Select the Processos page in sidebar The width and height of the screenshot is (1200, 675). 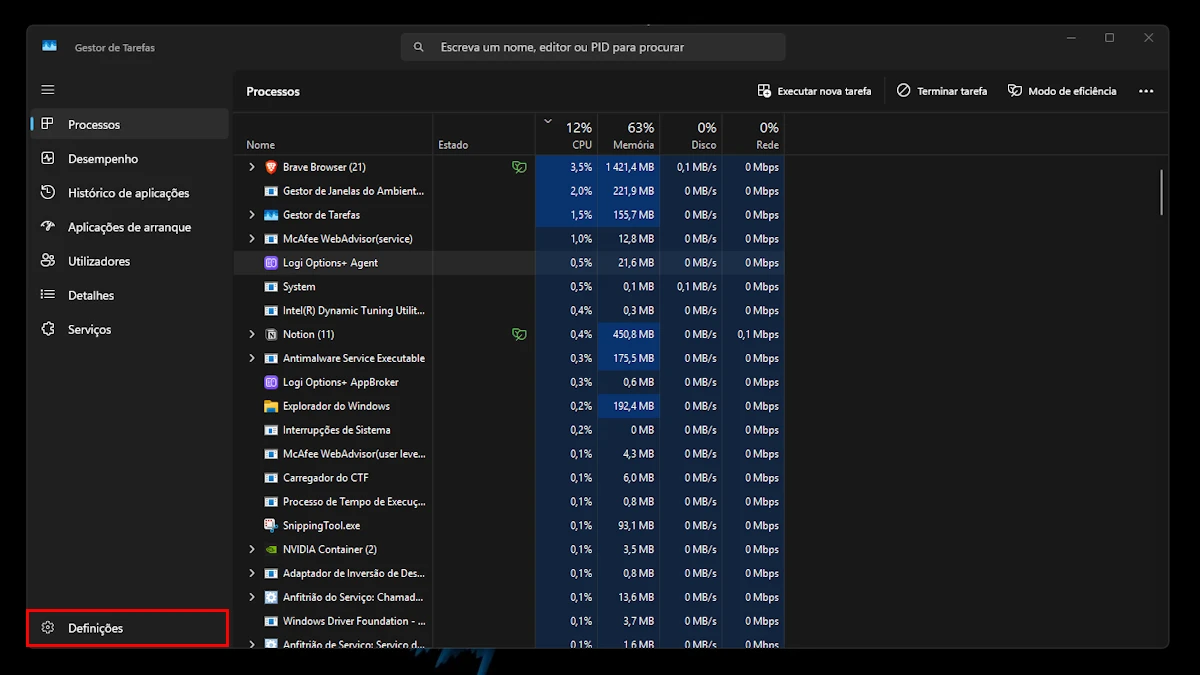(x=93, y=125)
